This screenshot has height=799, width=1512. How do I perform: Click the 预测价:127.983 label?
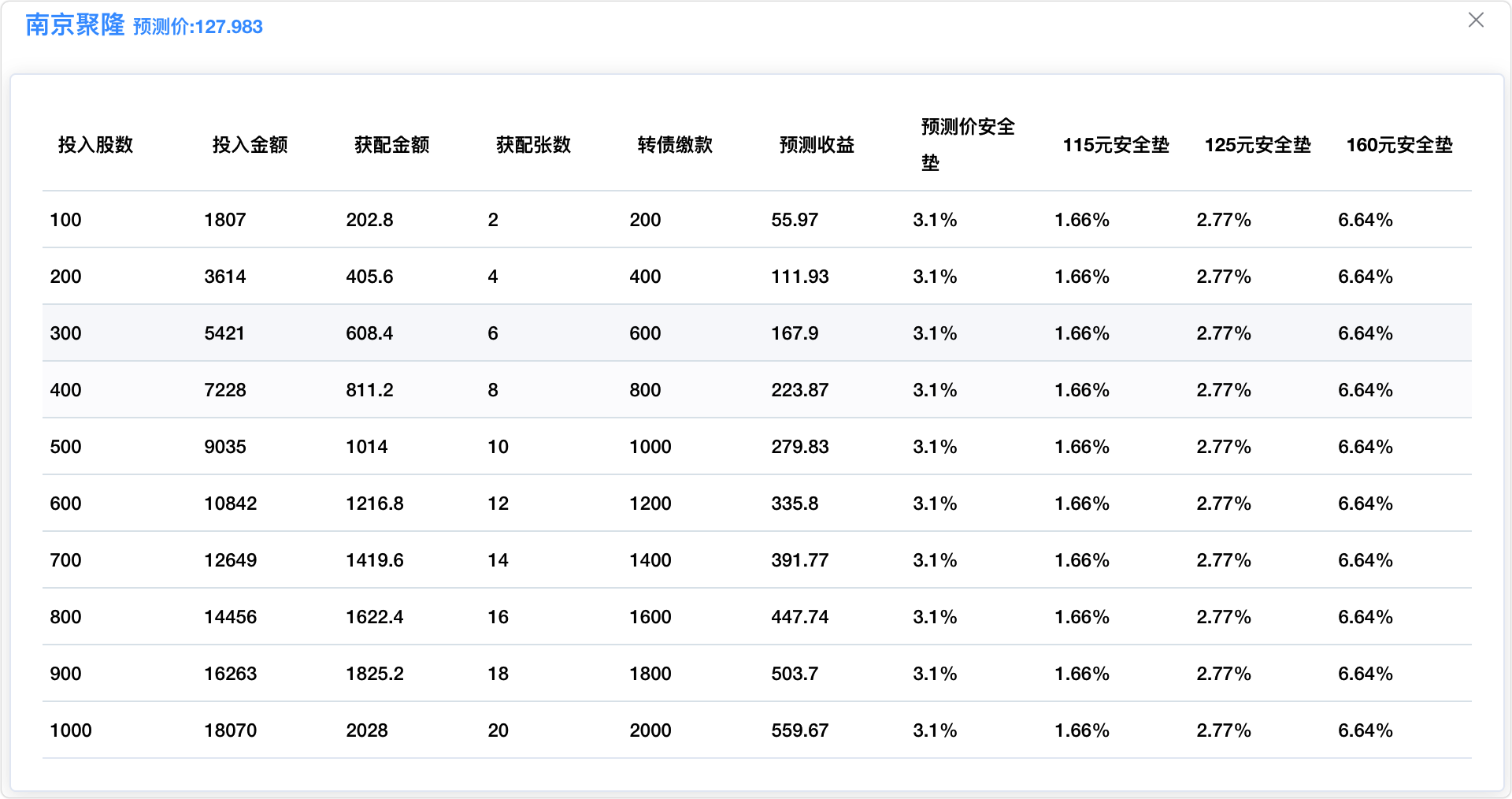click(198, 27)
